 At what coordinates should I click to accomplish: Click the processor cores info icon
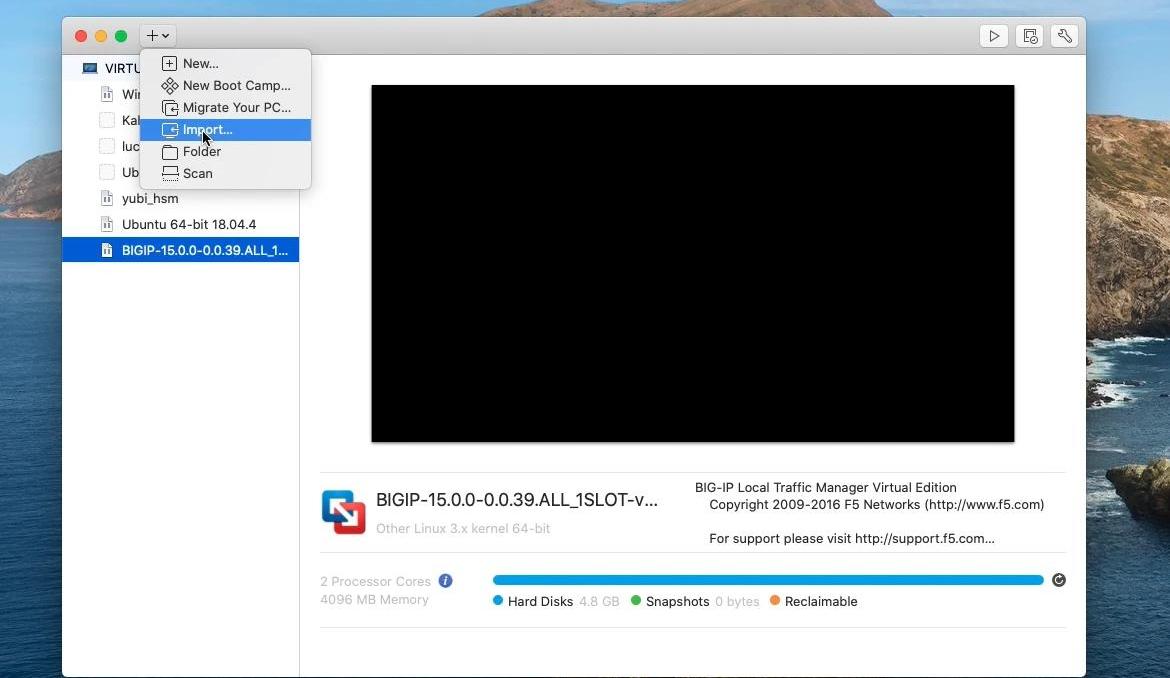445,580
